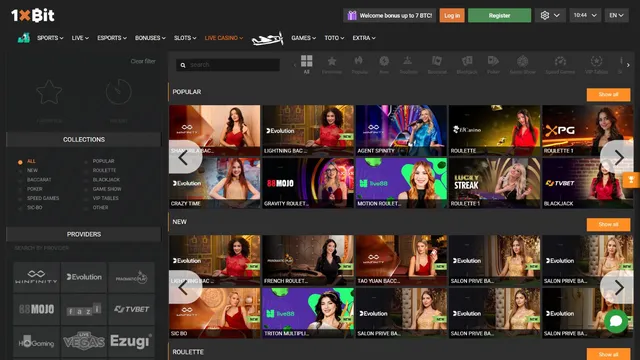The height and width of the screenshot is (360, 640).
Task: Click the Clear filter link
Action: (143, 61)
